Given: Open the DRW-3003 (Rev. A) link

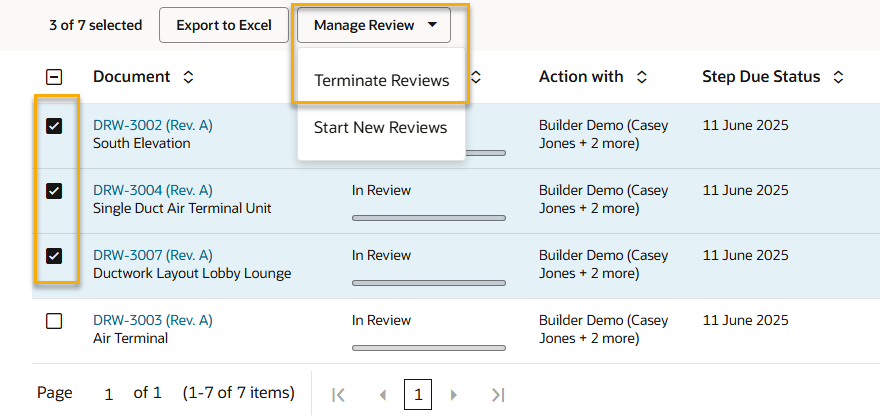Looking at the screenshot, I should (x=152, y=320).
